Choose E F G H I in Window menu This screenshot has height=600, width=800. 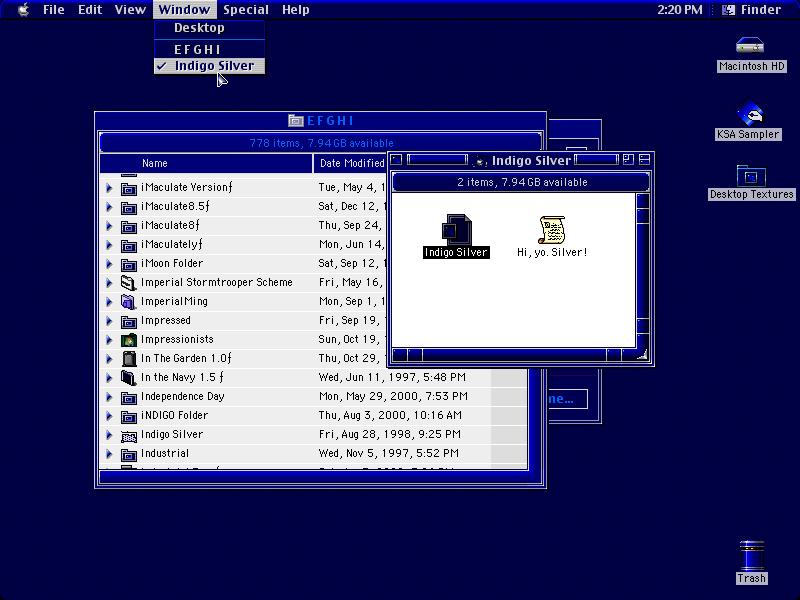click(x=209, y=49)
